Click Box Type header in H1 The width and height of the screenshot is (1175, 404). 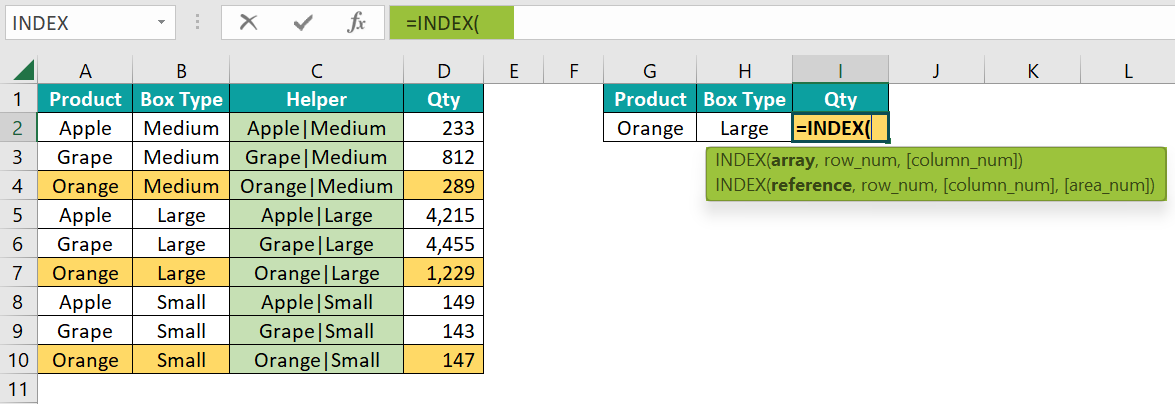[x=745, y=99]
